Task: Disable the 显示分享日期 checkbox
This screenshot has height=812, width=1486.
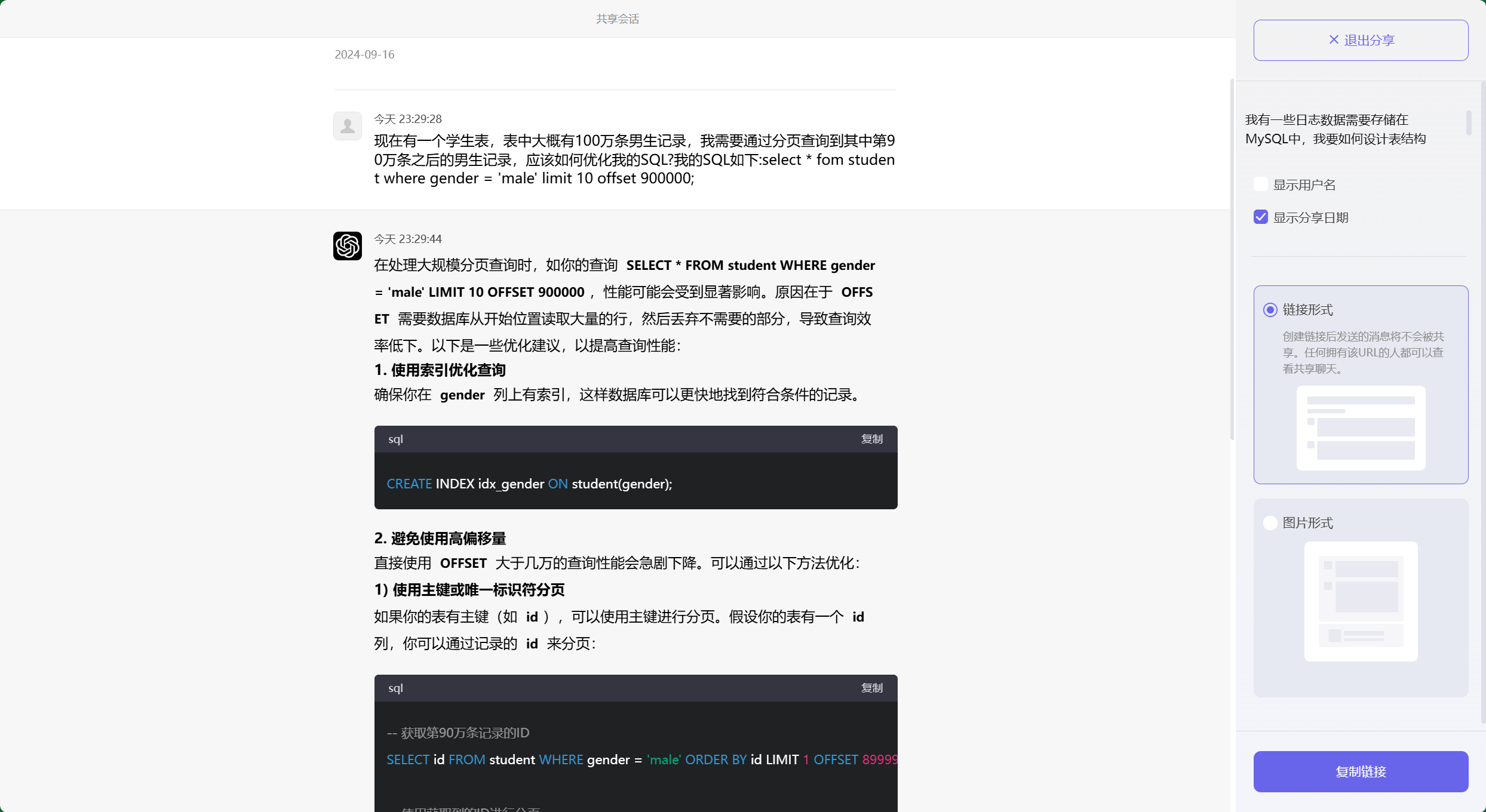Action: [x=1261, y=217]
